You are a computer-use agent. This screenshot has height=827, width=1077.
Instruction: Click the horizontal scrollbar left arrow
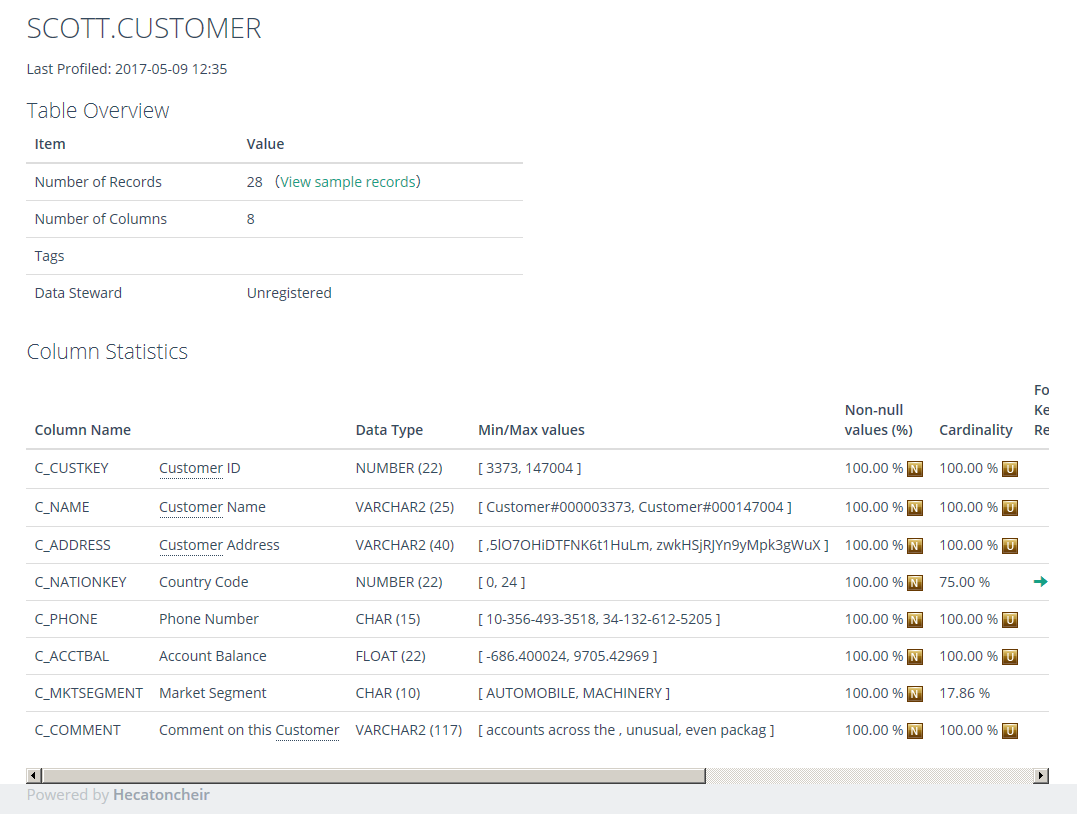point(34,776)
